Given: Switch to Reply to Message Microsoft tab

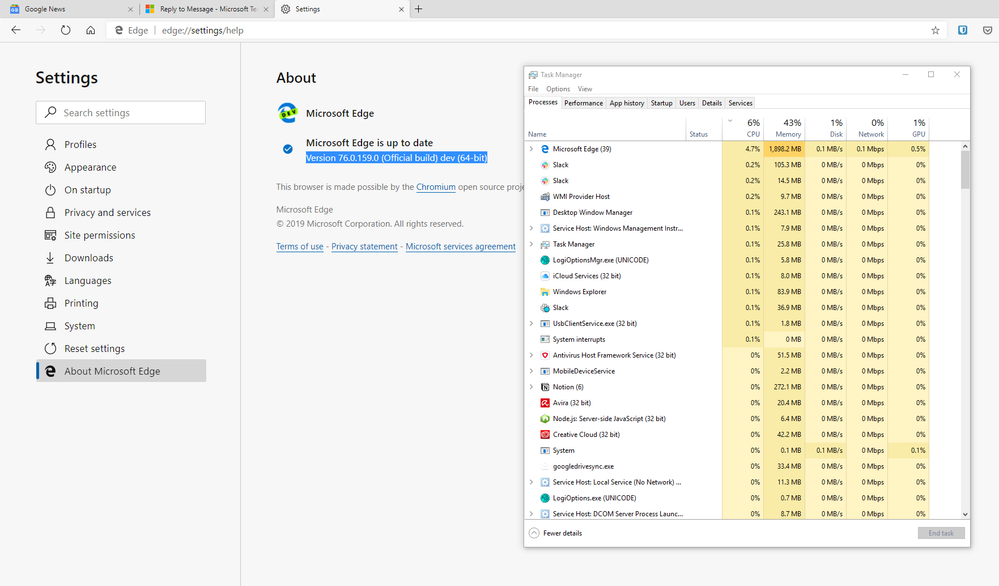Looking at the screenshot, I should (x=207, y=9).
